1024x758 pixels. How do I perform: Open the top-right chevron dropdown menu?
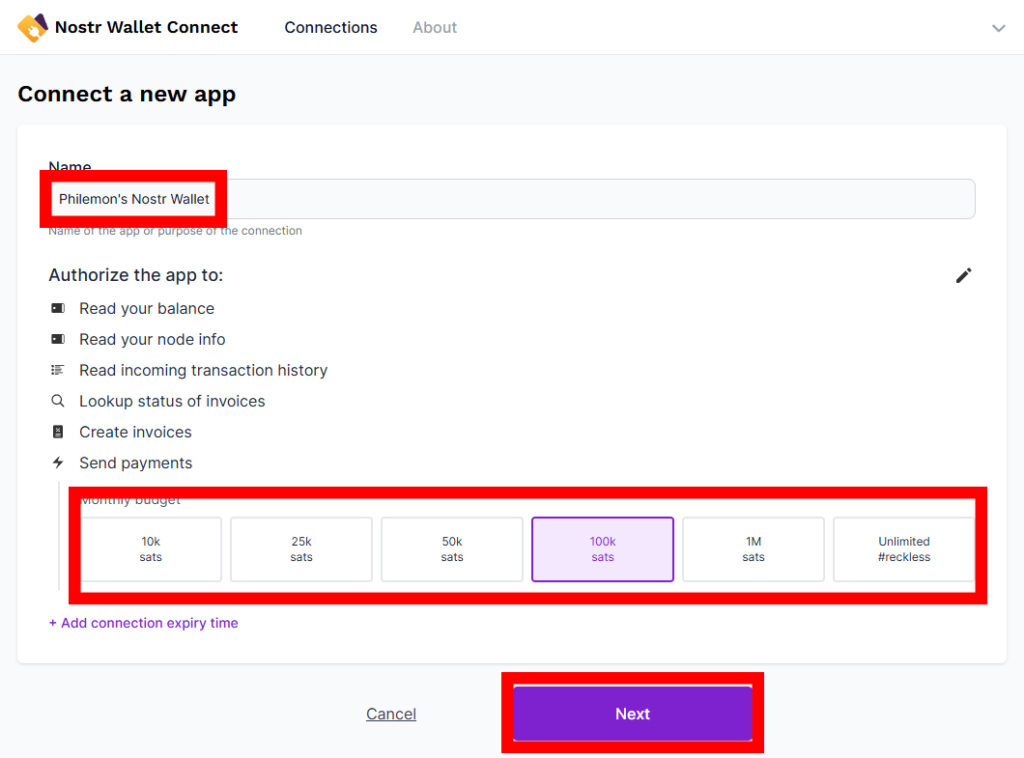pos(998,28)
